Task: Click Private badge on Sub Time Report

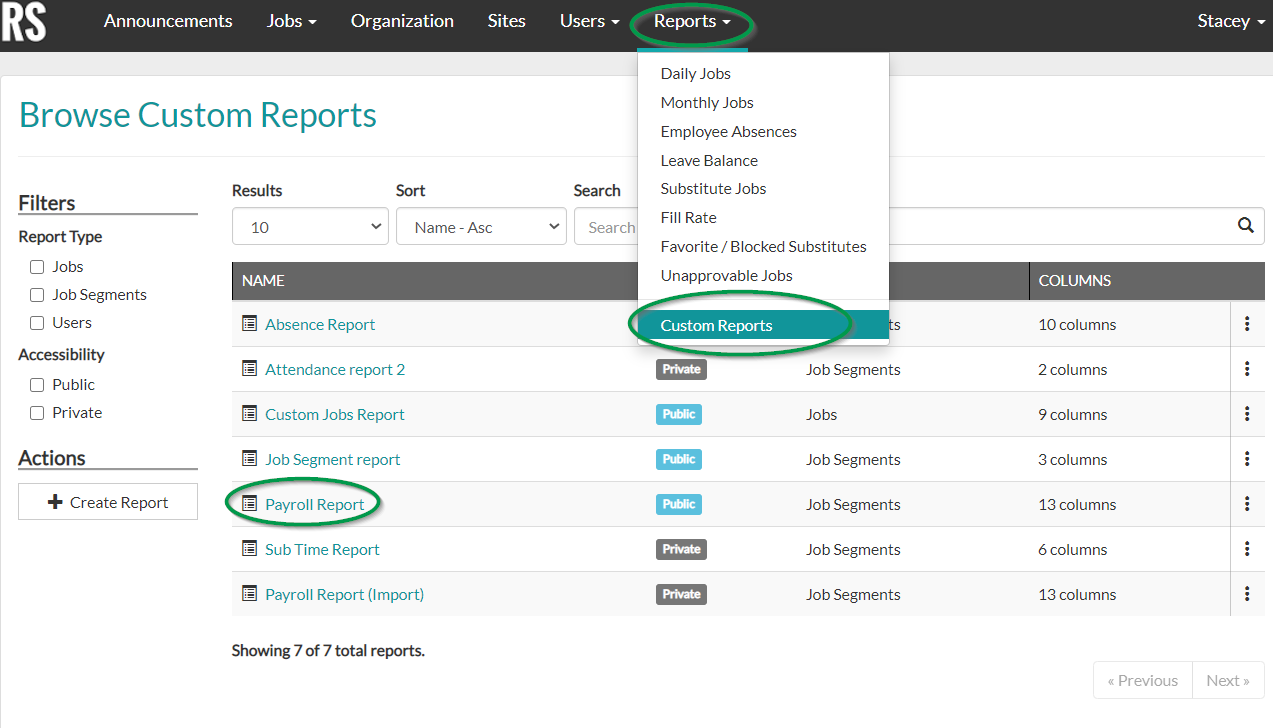Action: (x=681, y=549)
